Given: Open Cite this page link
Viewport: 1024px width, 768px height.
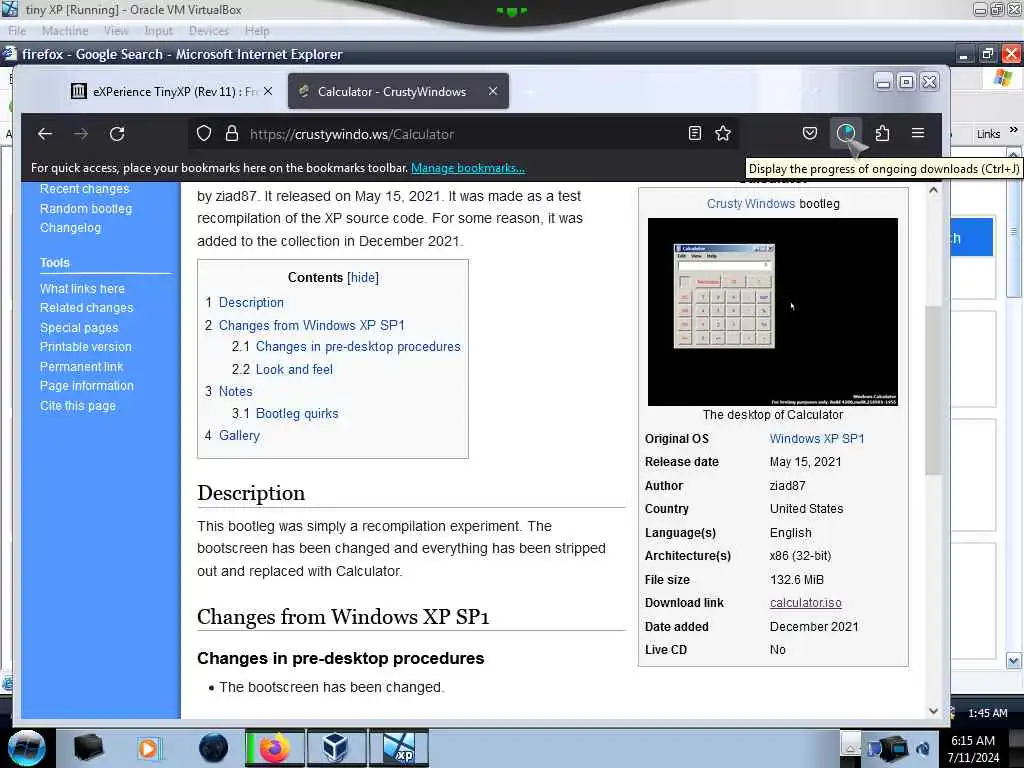Looking at the screenshot, I should tap(78, 406).
